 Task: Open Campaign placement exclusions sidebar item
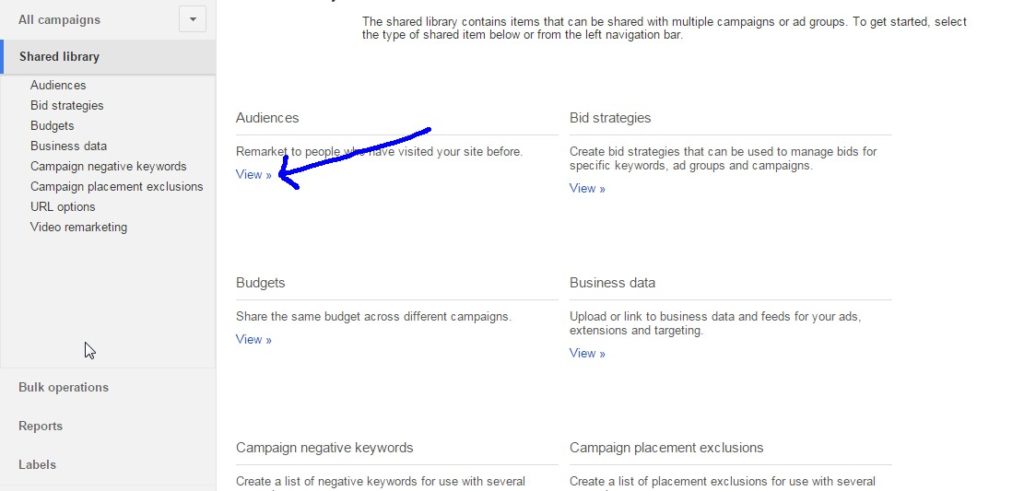tap(116, 186)
